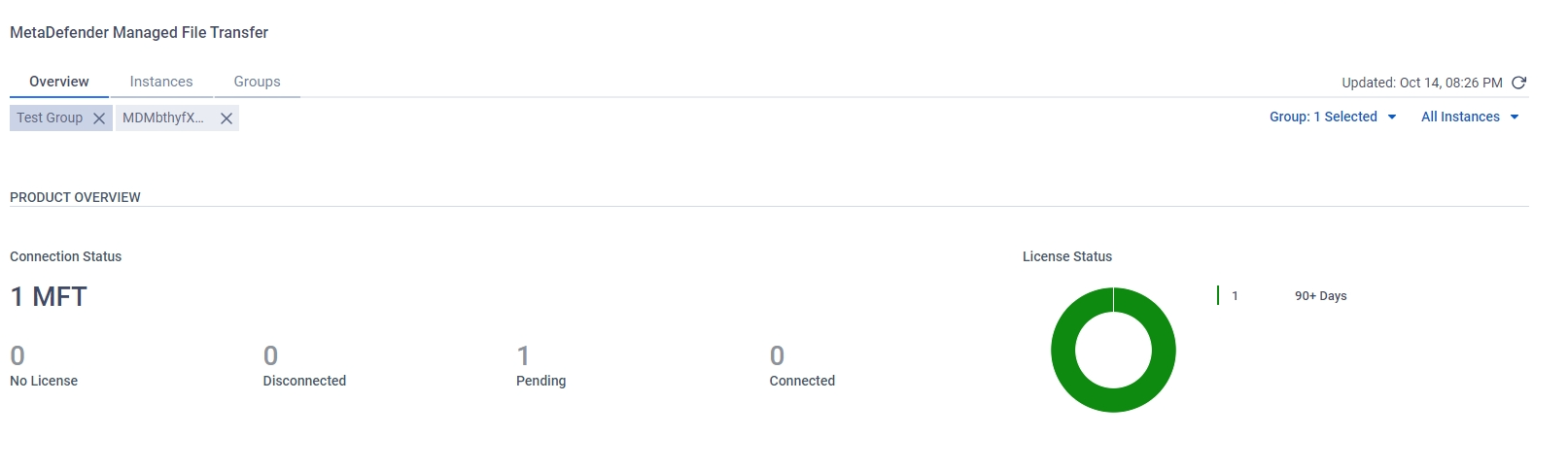This screenshot has width=1568, height=470.
Task: Refresh the overview data icon
Action: pos(1518,83)
